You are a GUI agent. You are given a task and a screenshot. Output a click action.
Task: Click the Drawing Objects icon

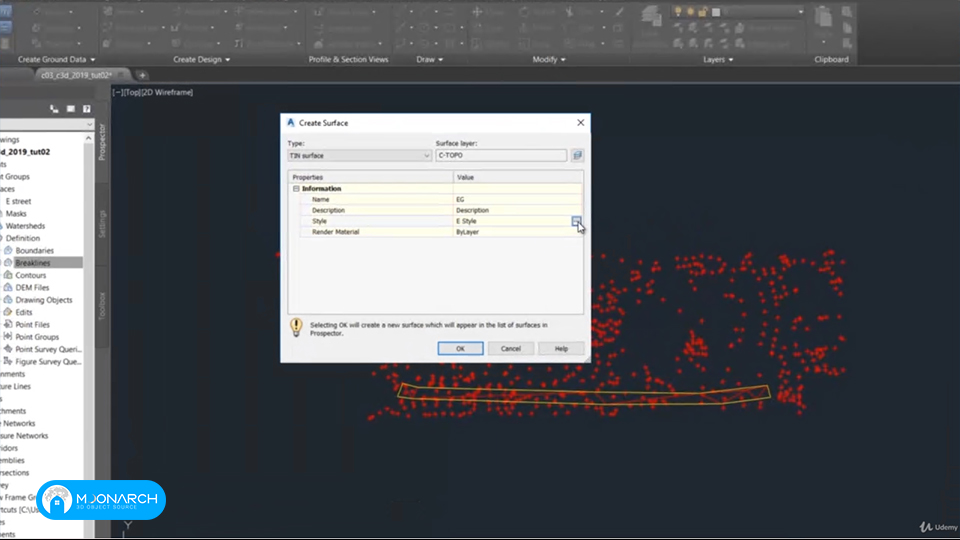tap(8, 300)
